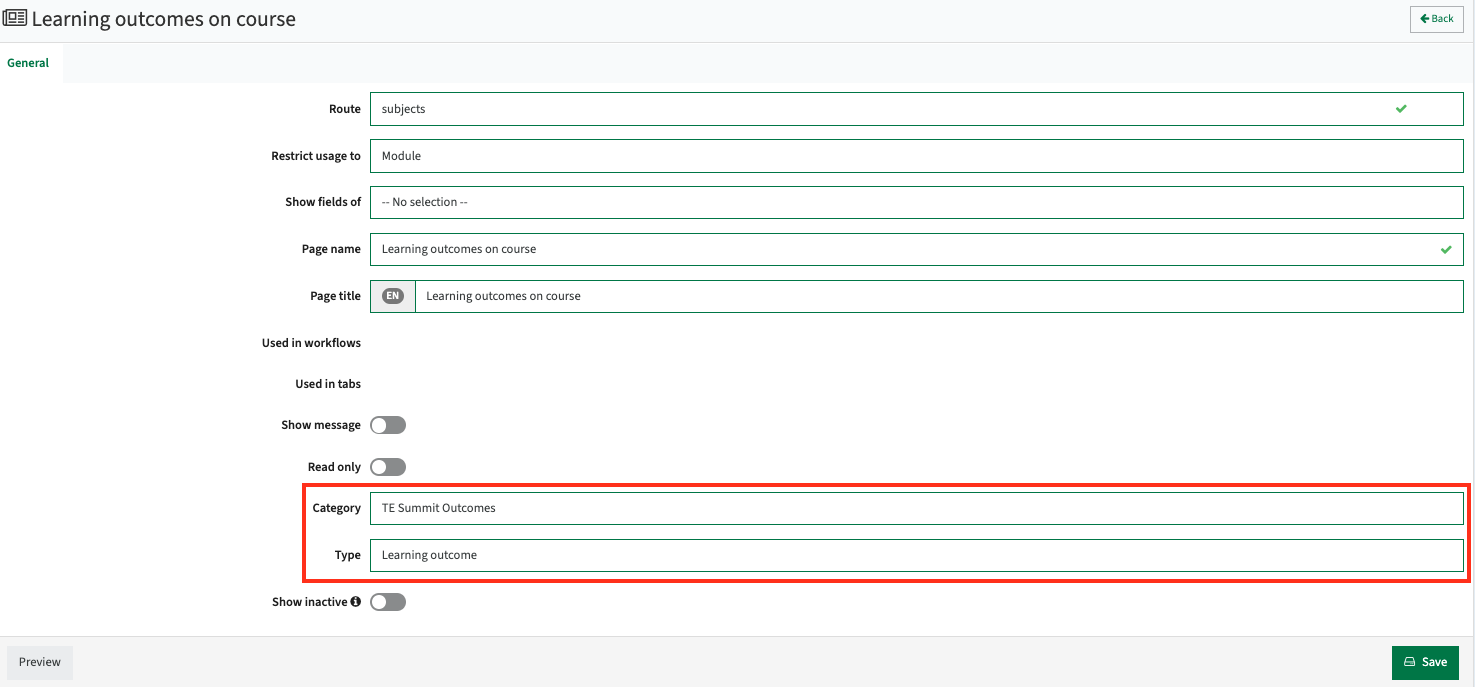Click the EN language badge on Page title
1475x687 pixels.
point(393,296)
